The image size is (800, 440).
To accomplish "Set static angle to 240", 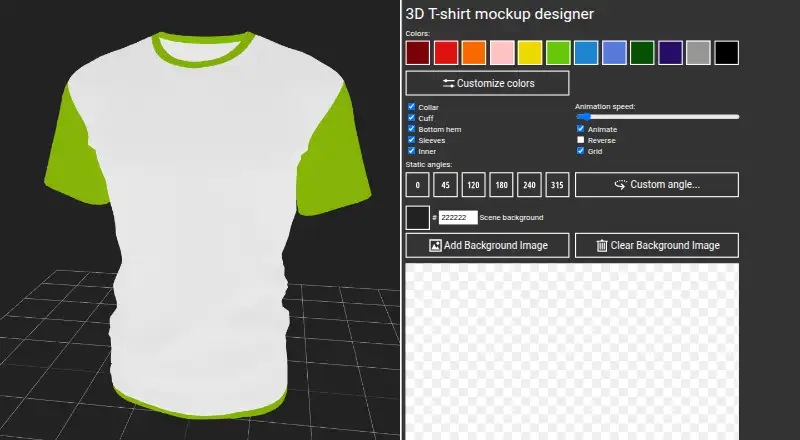I will pos(529,184).
